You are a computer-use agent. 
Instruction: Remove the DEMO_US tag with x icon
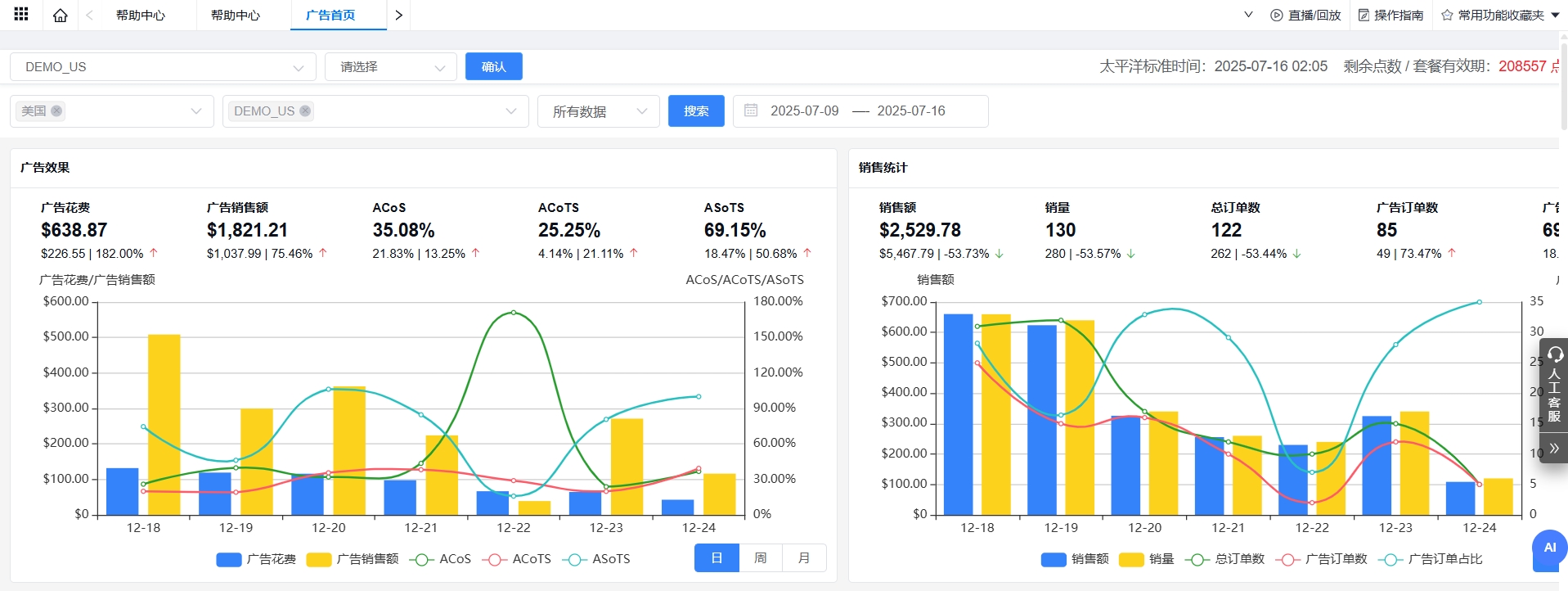(x=305, y=111)
